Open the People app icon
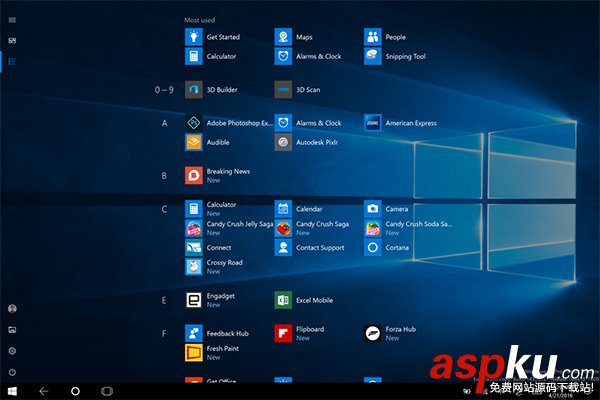This screenshot has width=600, height=400. coord(373,37)
